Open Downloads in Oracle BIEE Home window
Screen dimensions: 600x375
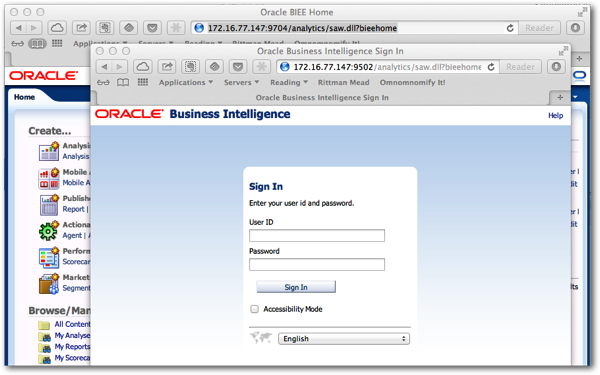point(575,28)
